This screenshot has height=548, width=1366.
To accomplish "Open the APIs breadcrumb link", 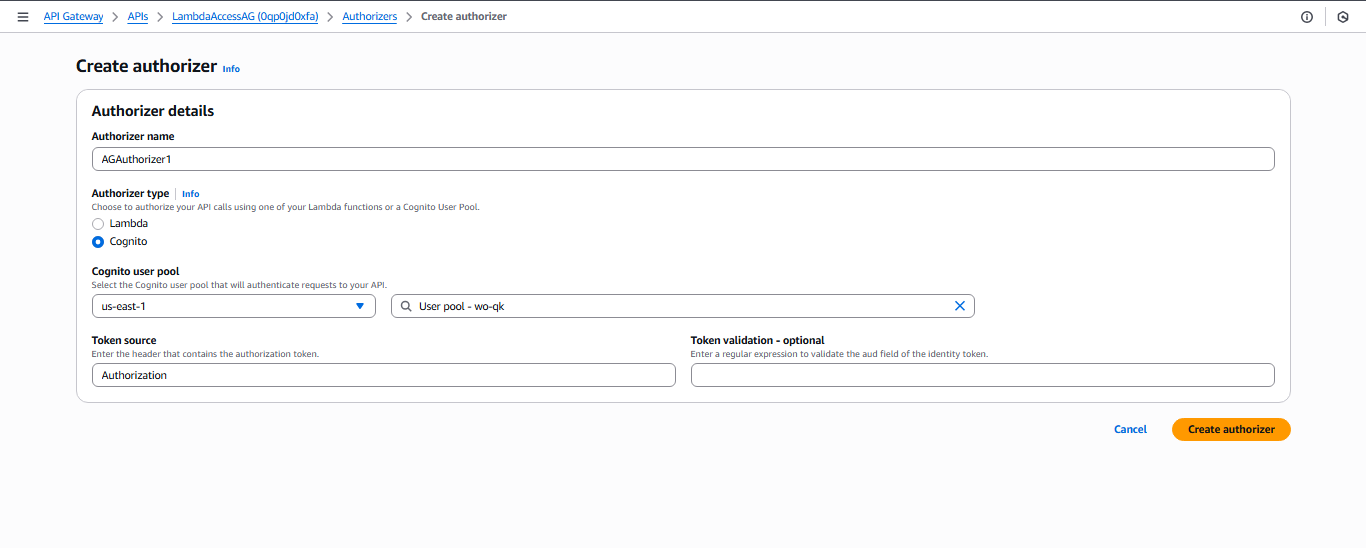I will (138, 17).
